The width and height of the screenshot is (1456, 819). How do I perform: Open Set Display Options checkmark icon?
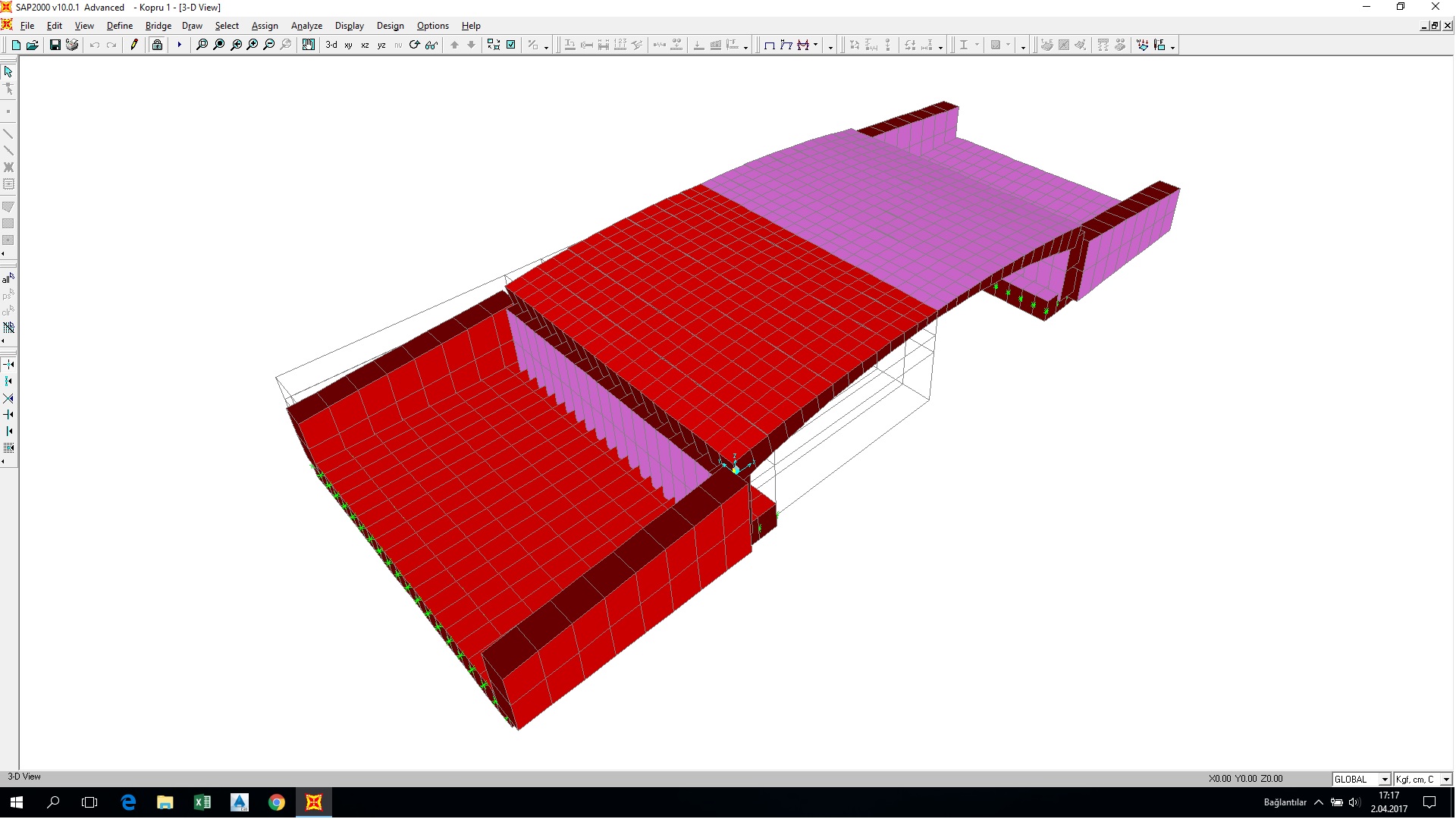click(x=511, y=45)
